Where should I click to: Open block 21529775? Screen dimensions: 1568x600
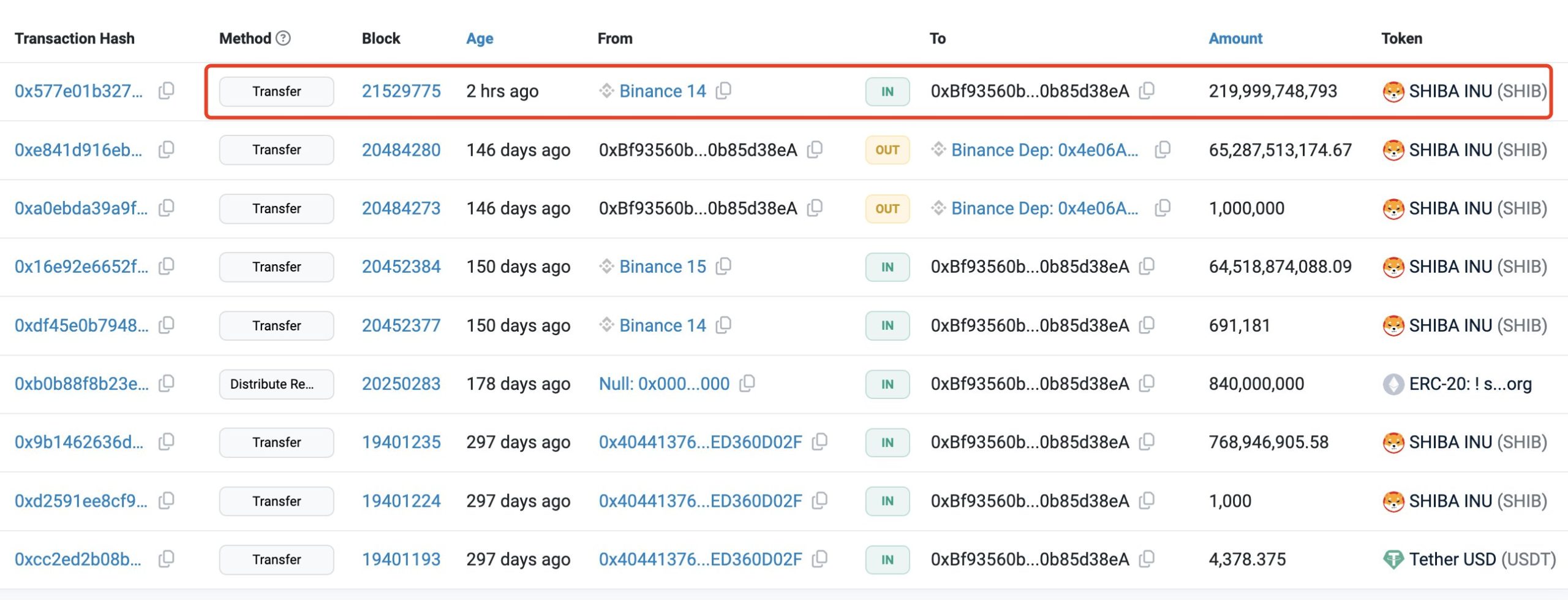coord(401,91)
